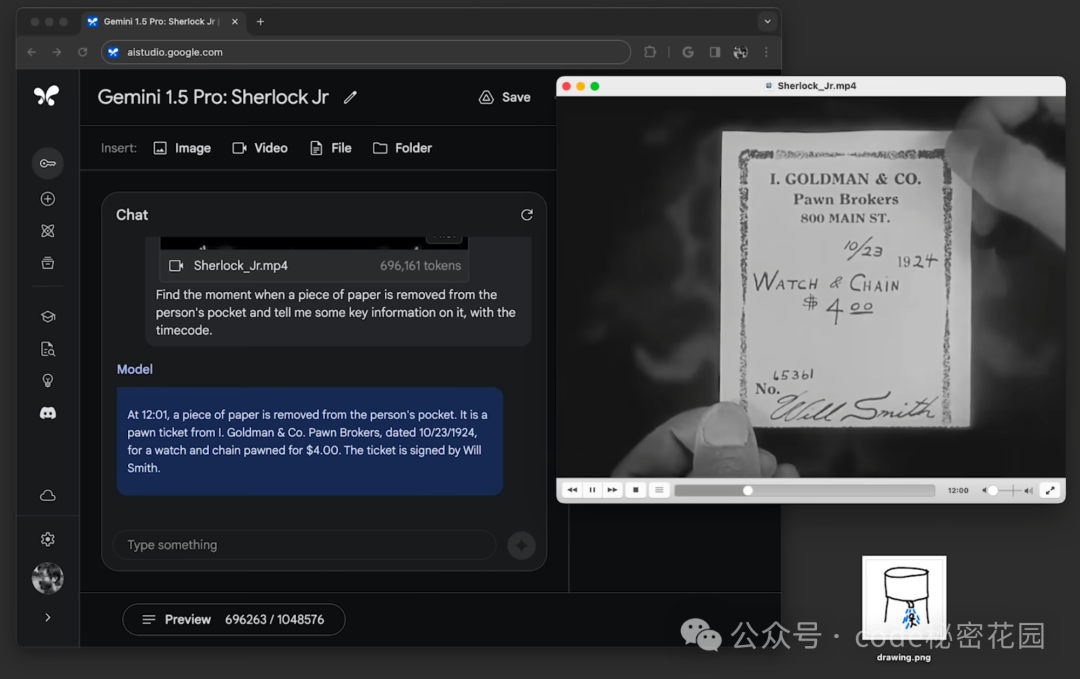Click the Google G toolbar icon
Image resolution: width=1080 pixels, height=679 pixels.
tap(687, 52)
